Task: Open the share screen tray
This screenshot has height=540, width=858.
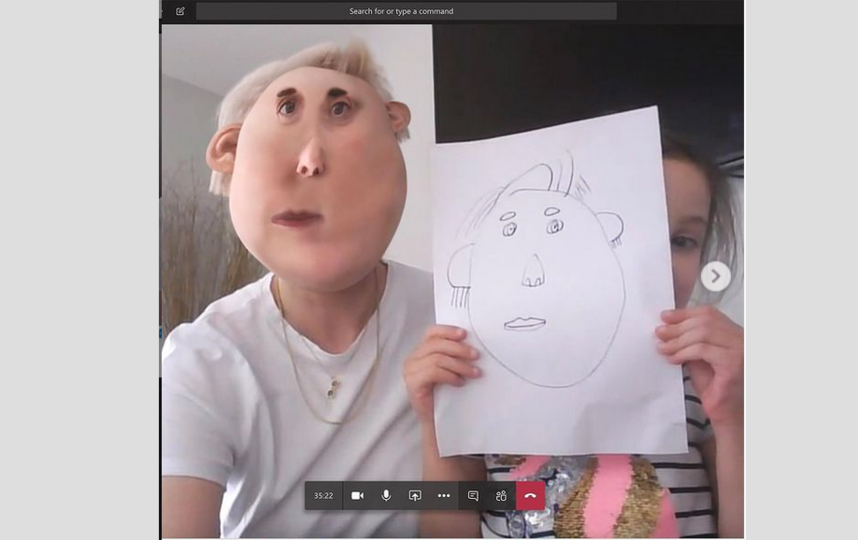Action: [x=415, y=496]
